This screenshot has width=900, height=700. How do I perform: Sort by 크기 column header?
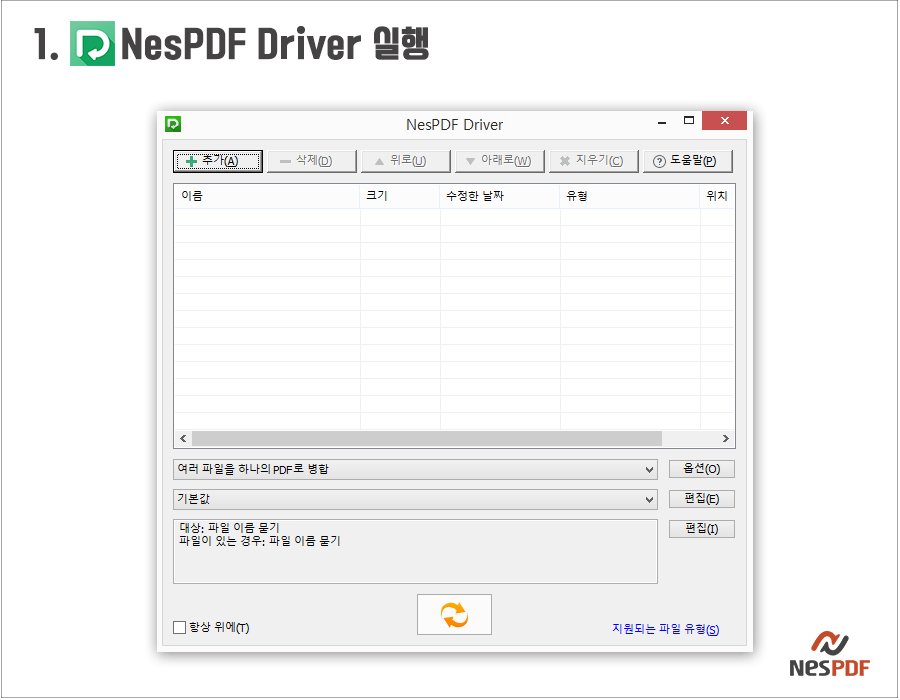pyautogui.click(x=400, y=196)
